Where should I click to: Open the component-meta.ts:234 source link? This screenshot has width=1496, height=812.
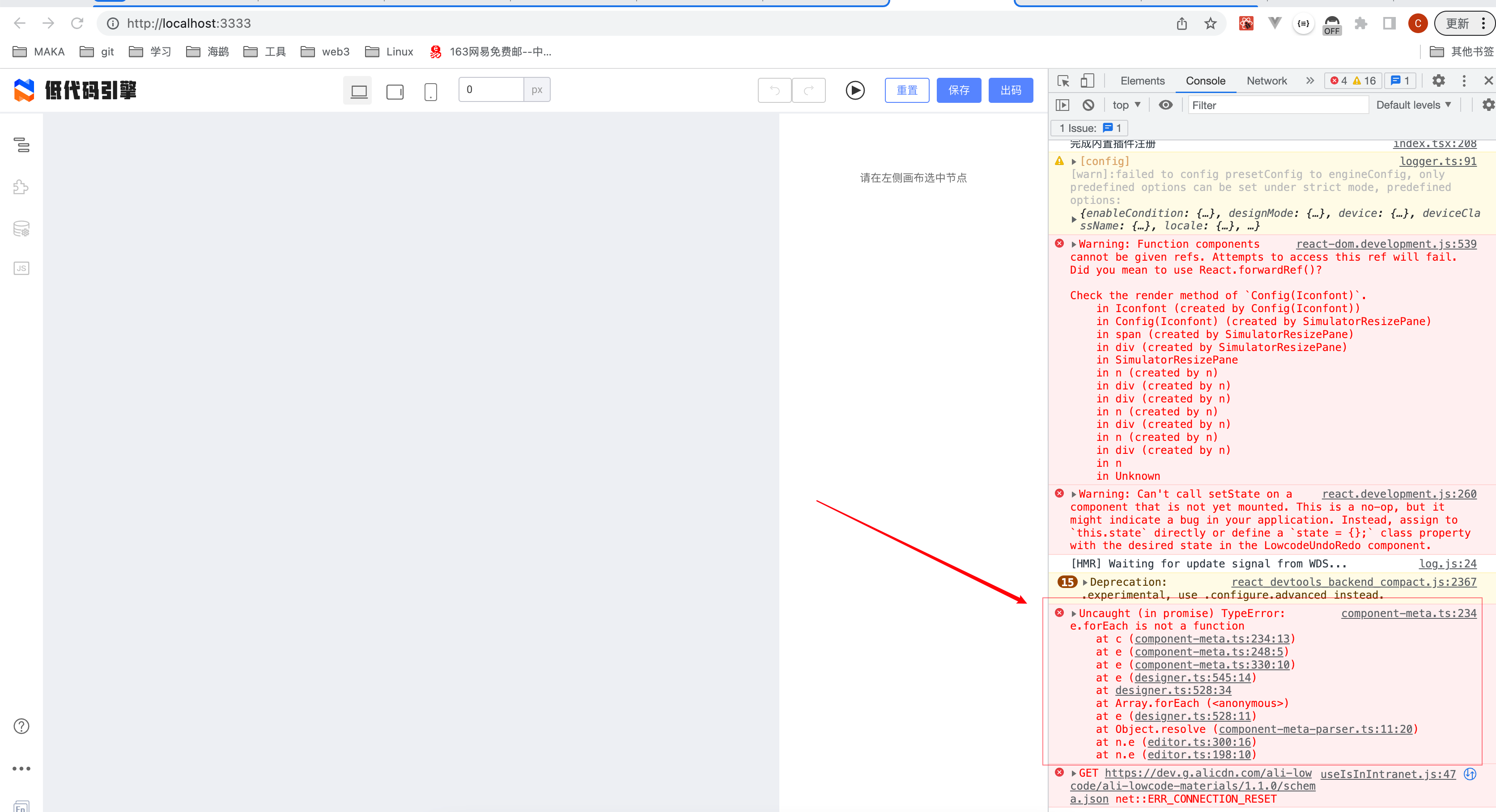(1409, 613)
